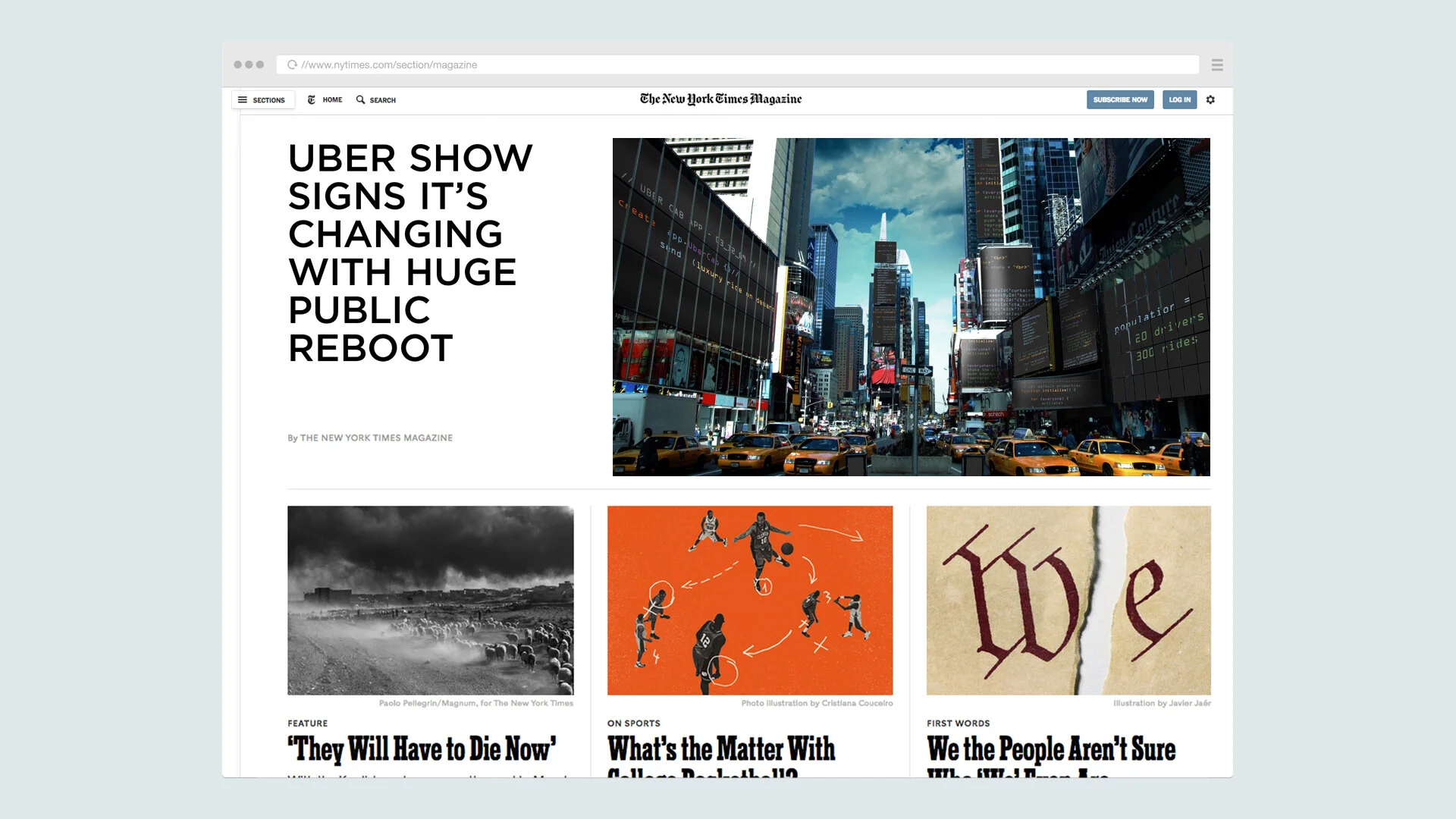Click the search magnifier icon
The height and width of the screenshot is (819, 1456).
pyautogui.click(x=360, y=99)
